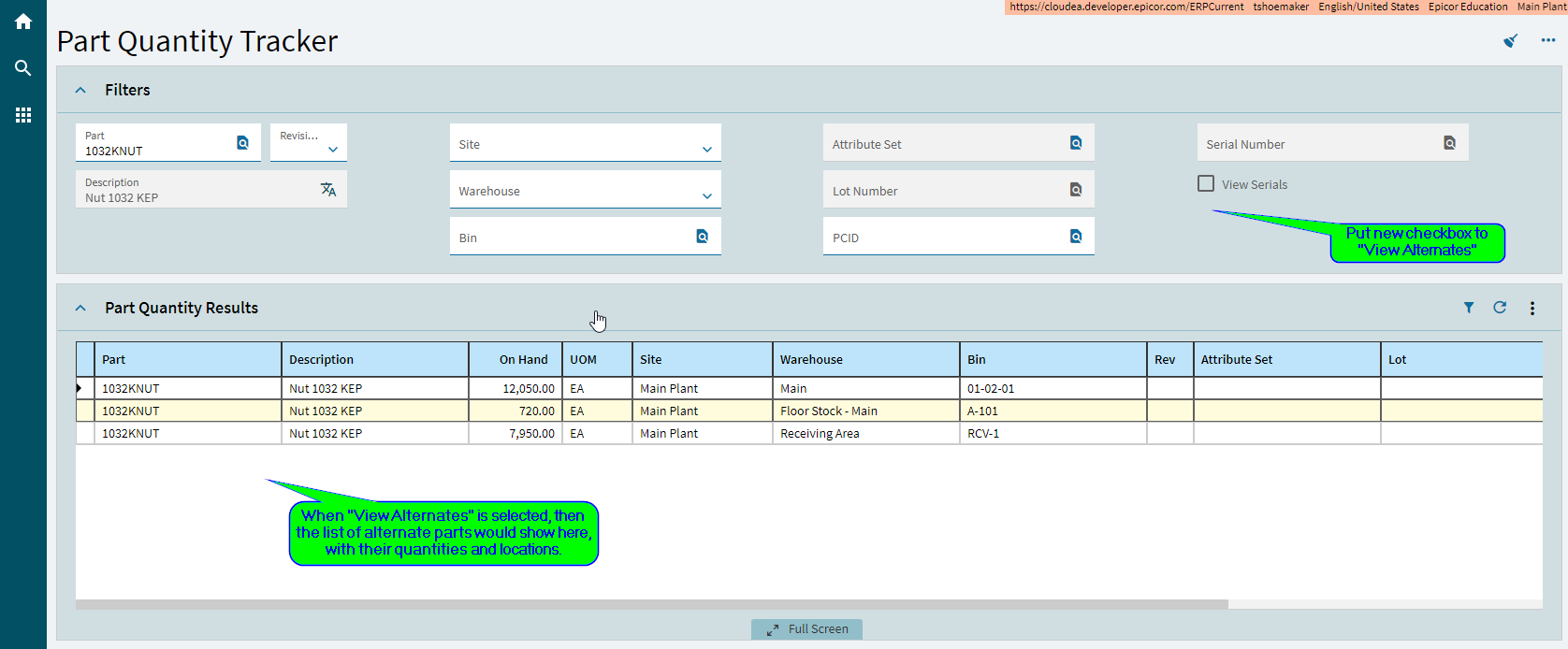Open PCID search lookup icon
Screen dimensions: 1568x649
(1076, 237)
